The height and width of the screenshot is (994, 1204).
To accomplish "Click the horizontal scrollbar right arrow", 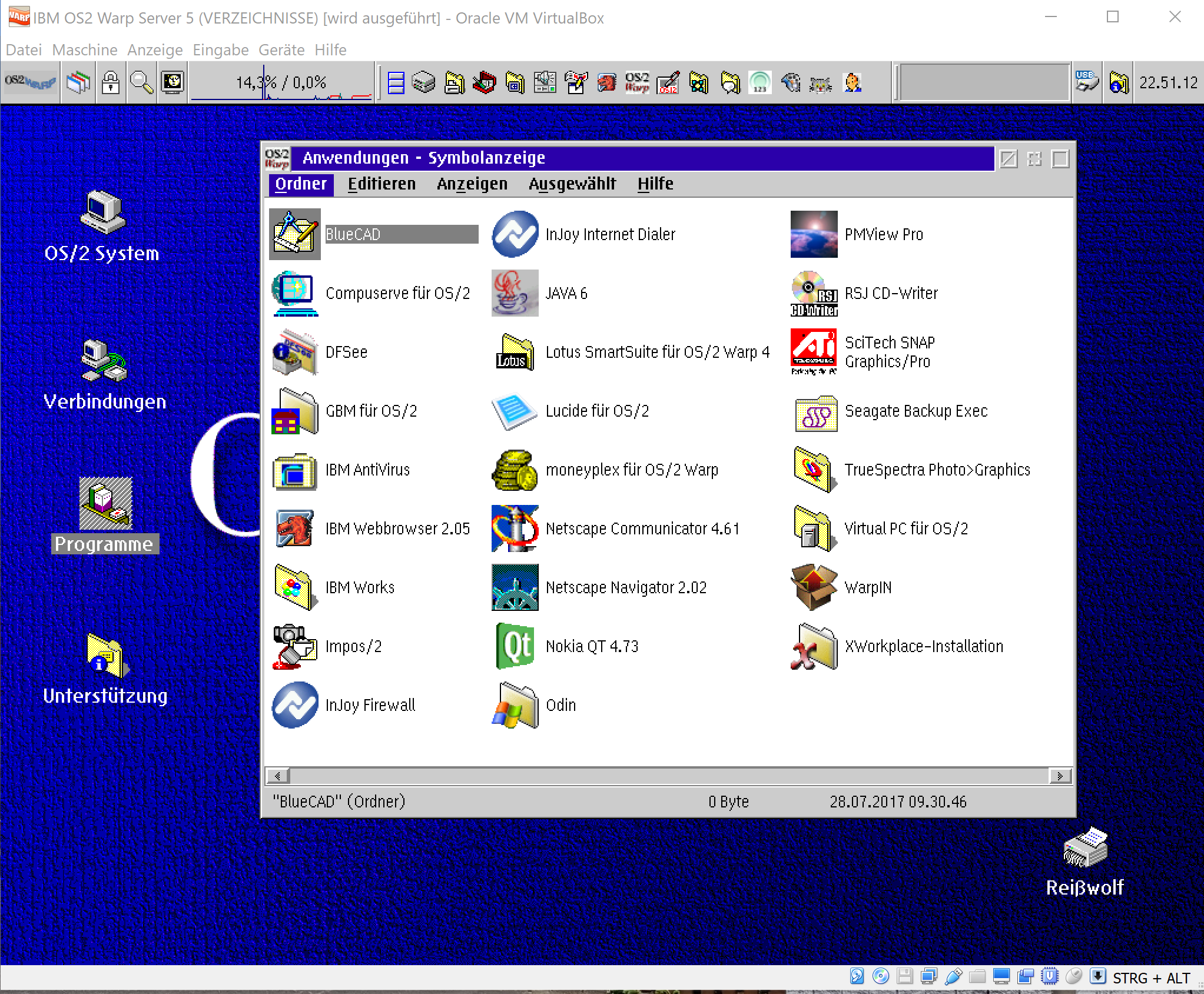I will tap(1060, 776).
